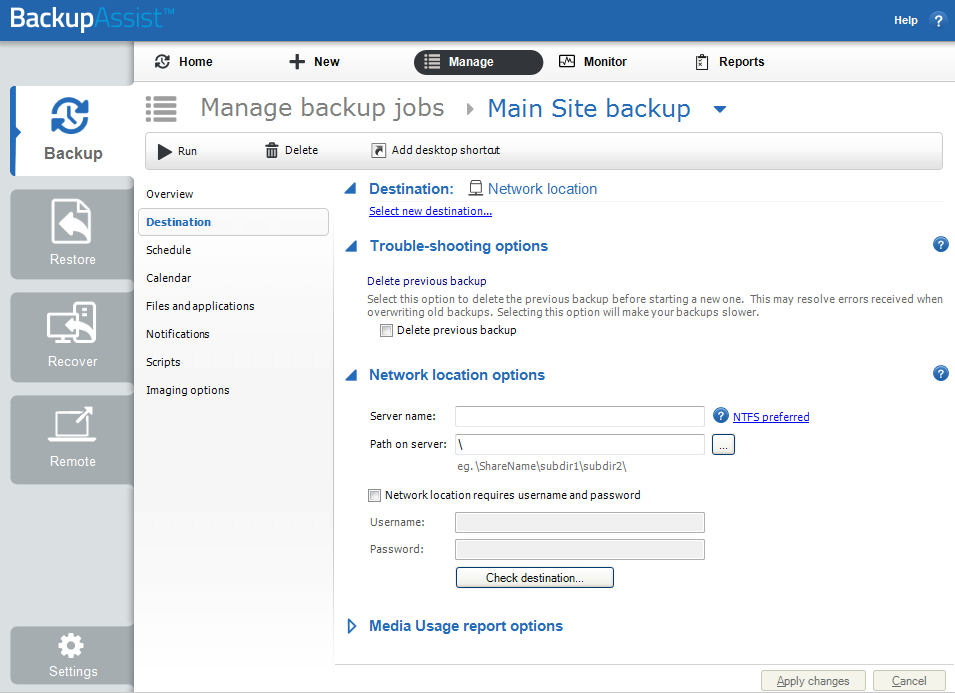Screen dimensions: 955x693
Task: Click the Add desktop shortcut icon
Action: (x=378, y=150)
